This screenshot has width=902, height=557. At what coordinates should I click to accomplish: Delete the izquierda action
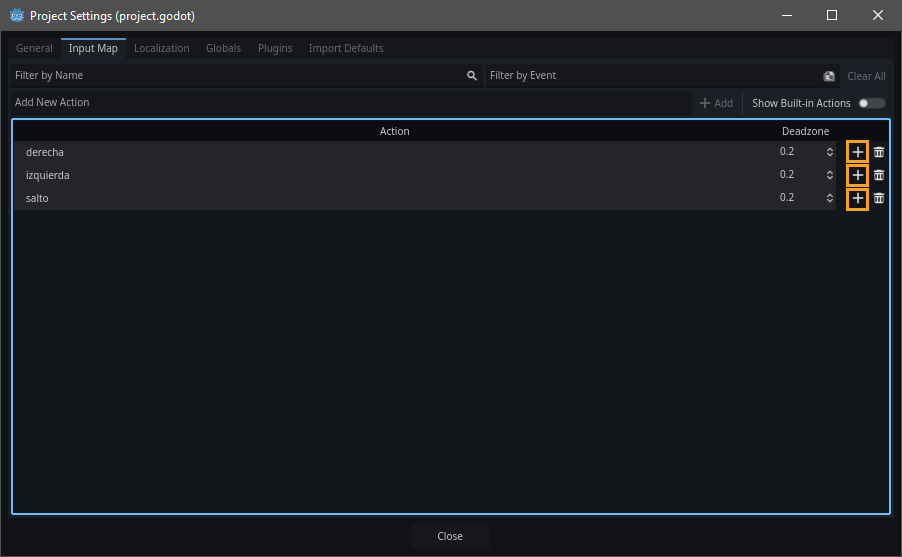879,175
